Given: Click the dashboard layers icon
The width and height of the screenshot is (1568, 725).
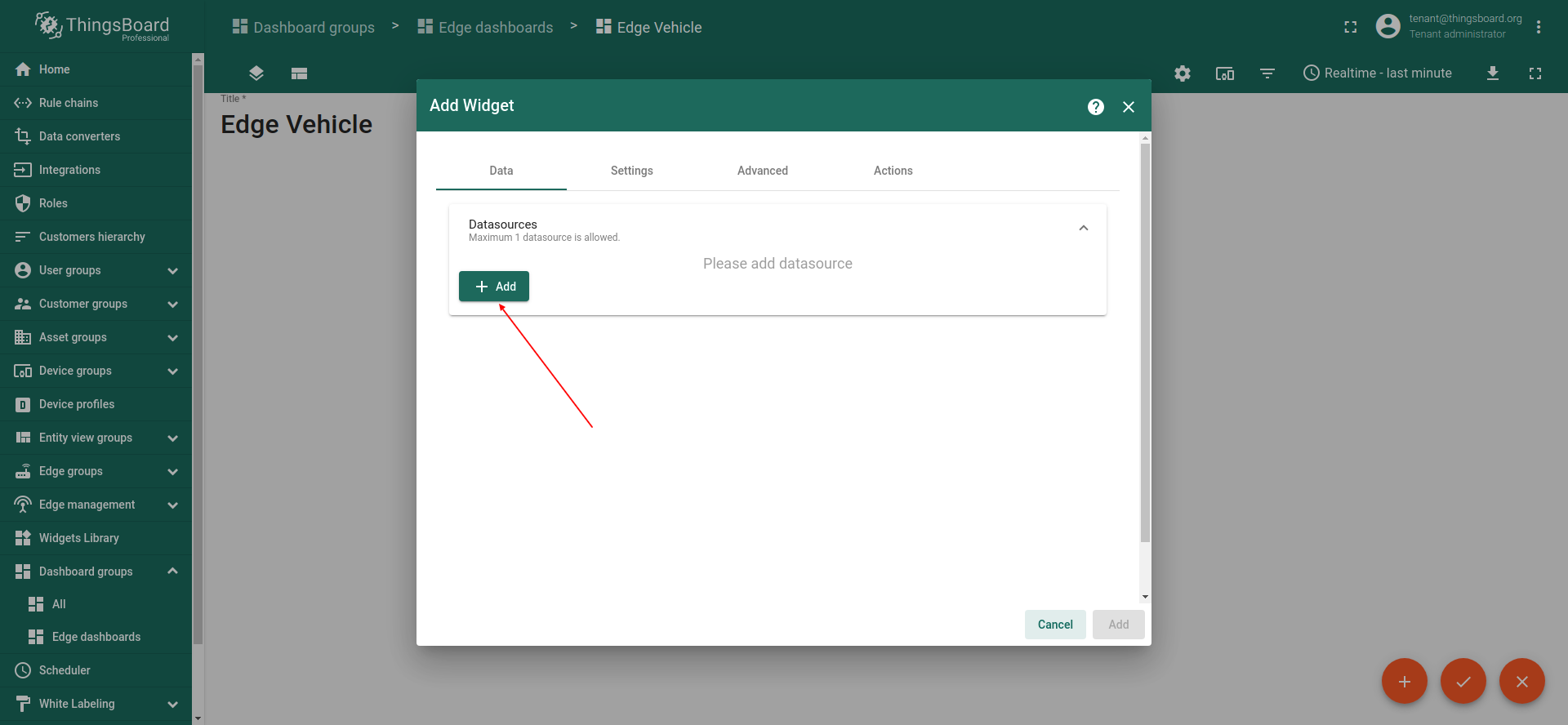Looking at the screenshot, I should click(x=256, y=73).
